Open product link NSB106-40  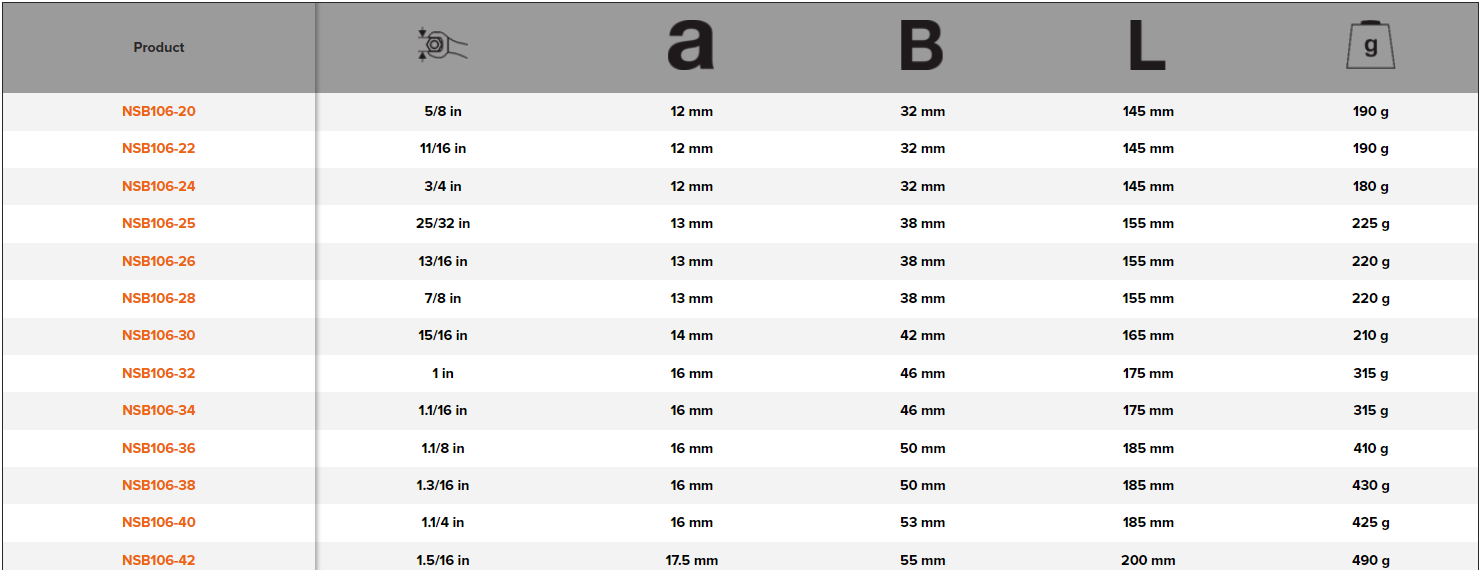pyautogui.click(x=159, y=522)
